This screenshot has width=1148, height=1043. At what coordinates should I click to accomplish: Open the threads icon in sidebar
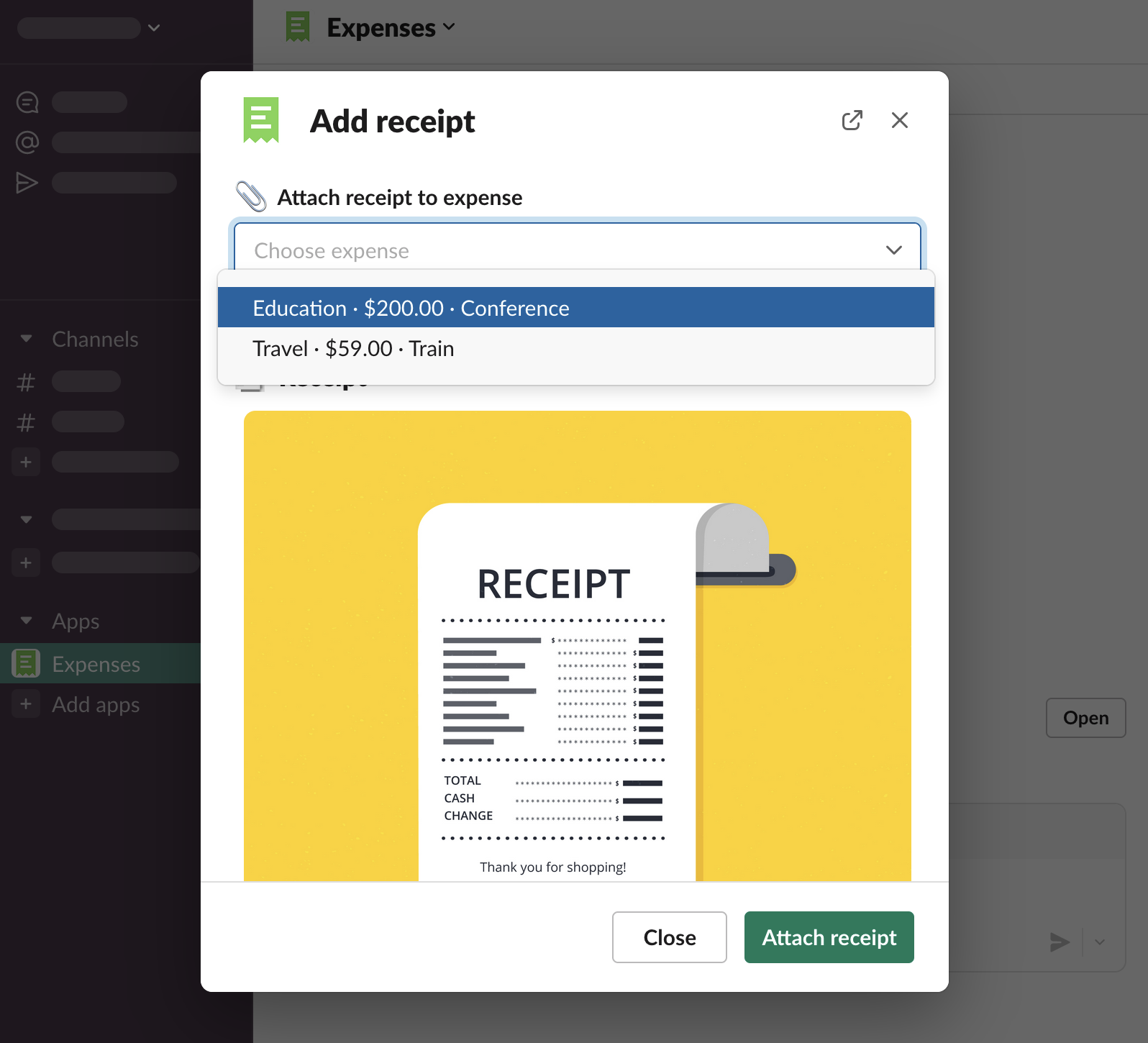coord(27,102)
